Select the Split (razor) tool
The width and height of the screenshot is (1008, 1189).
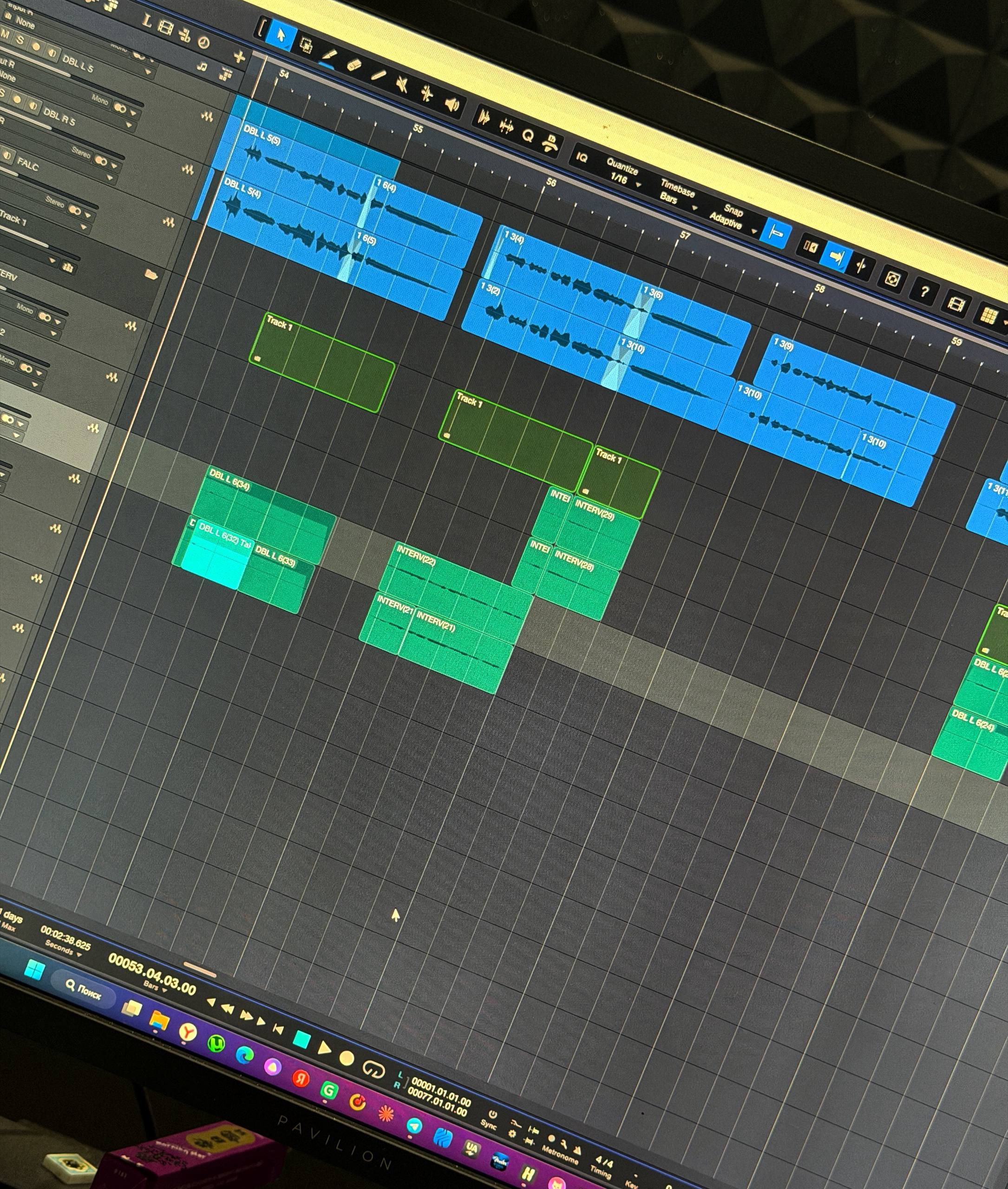point(330,55)
